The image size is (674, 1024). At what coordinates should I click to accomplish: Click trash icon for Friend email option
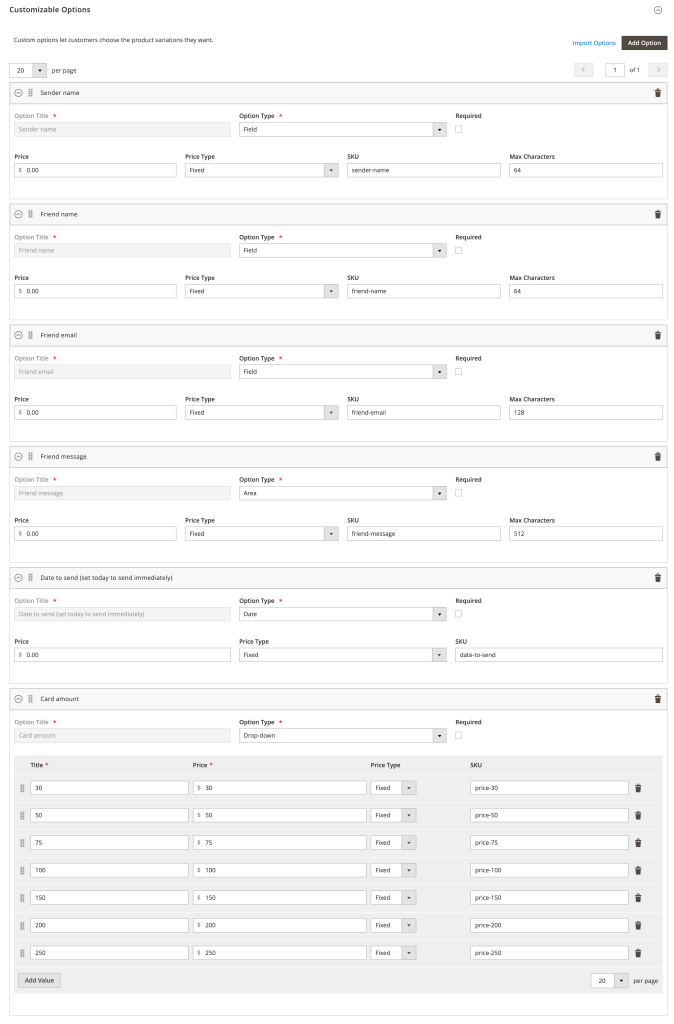(657, 335)
